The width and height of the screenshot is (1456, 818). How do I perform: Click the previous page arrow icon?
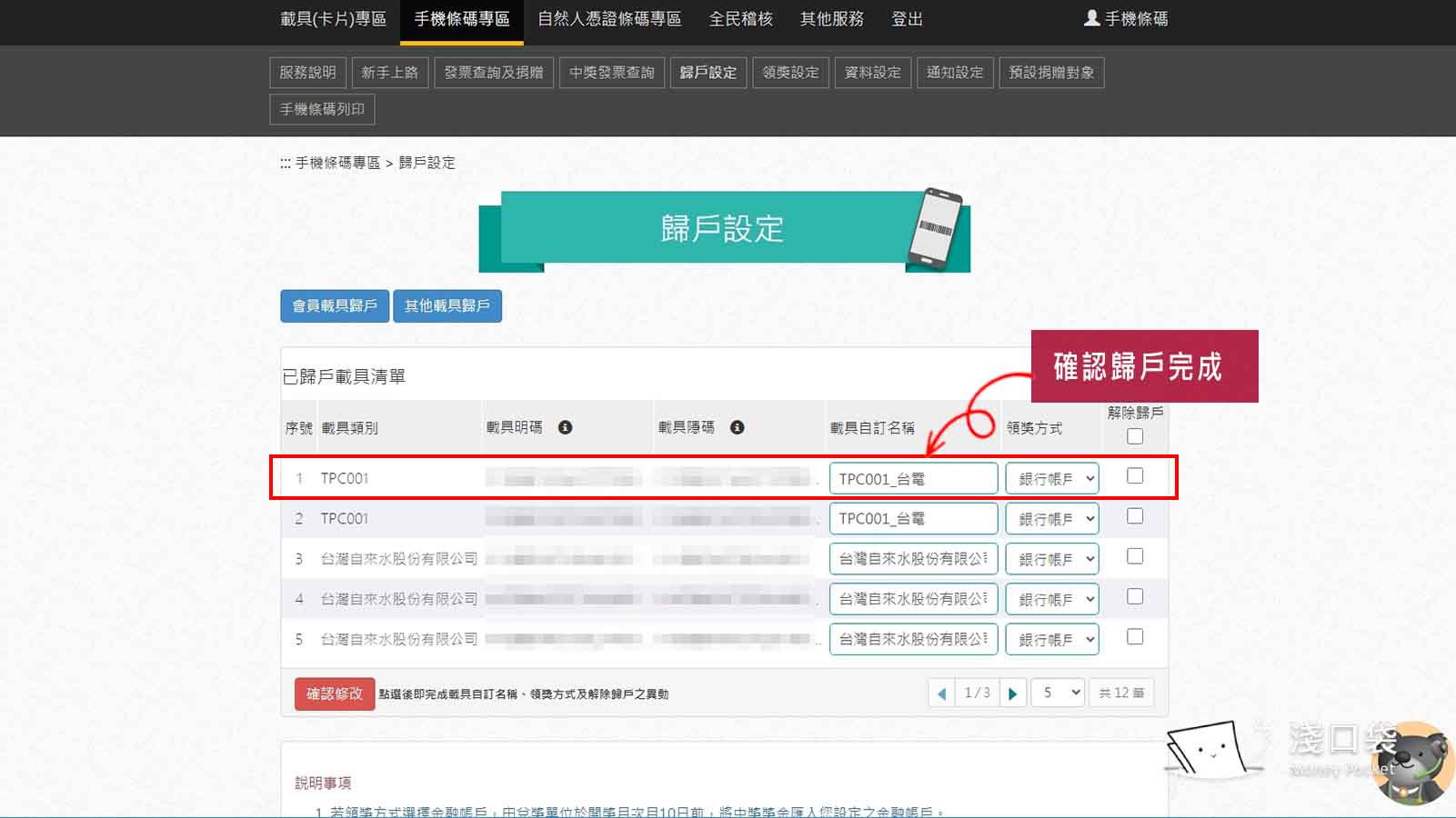[942, 693]
